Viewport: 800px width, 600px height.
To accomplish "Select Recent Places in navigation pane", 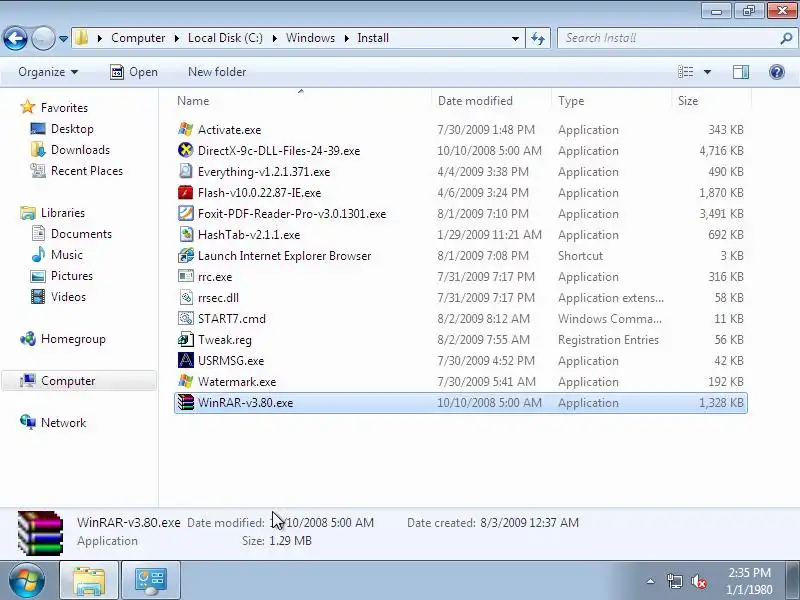I will pos(87,170).
